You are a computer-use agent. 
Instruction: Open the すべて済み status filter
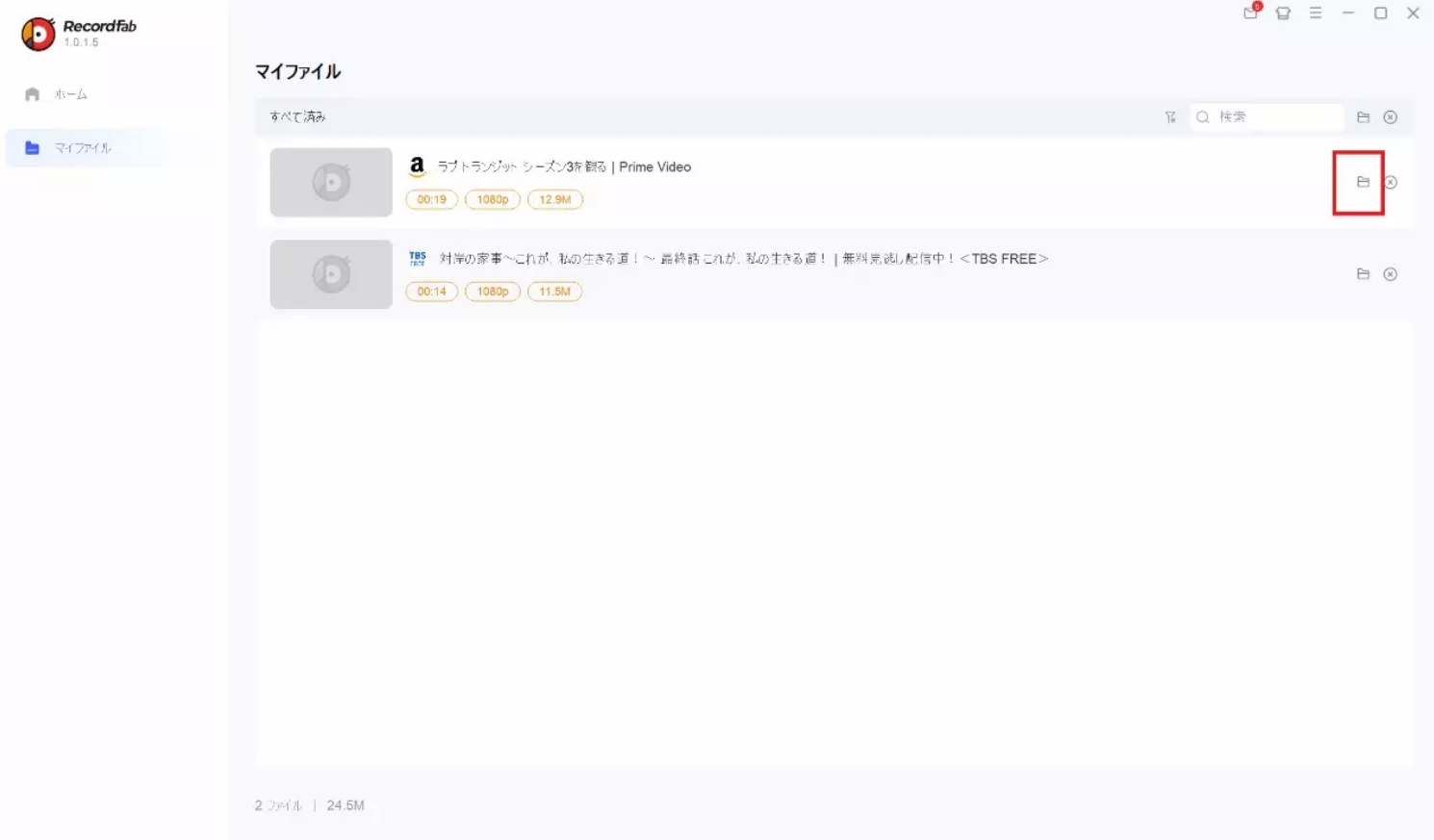pyautogui.click(x=296, y=116)
